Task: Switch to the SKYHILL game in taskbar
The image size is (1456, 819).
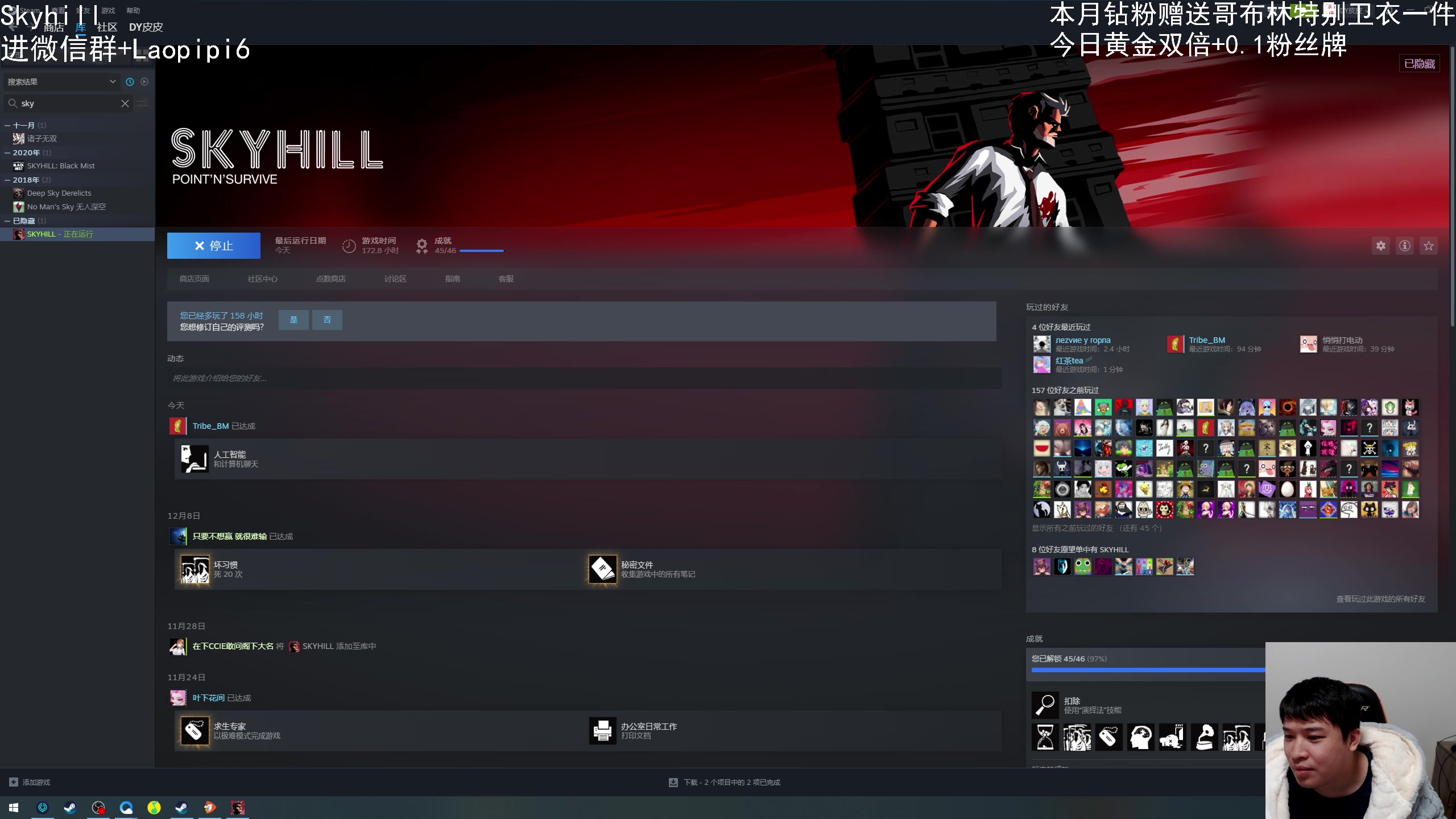Action: click(x=237, y=808)
